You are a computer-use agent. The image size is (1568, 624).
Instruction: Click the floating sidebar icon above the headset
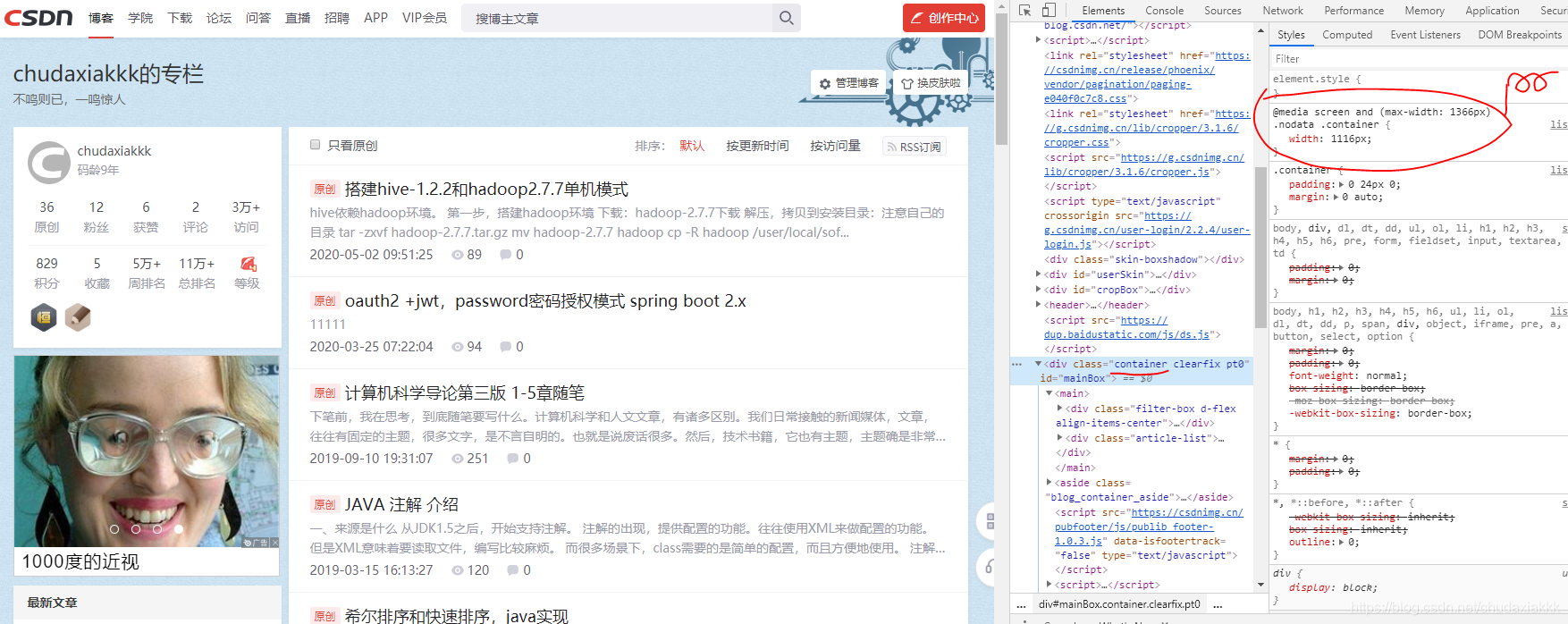[989, 520]
